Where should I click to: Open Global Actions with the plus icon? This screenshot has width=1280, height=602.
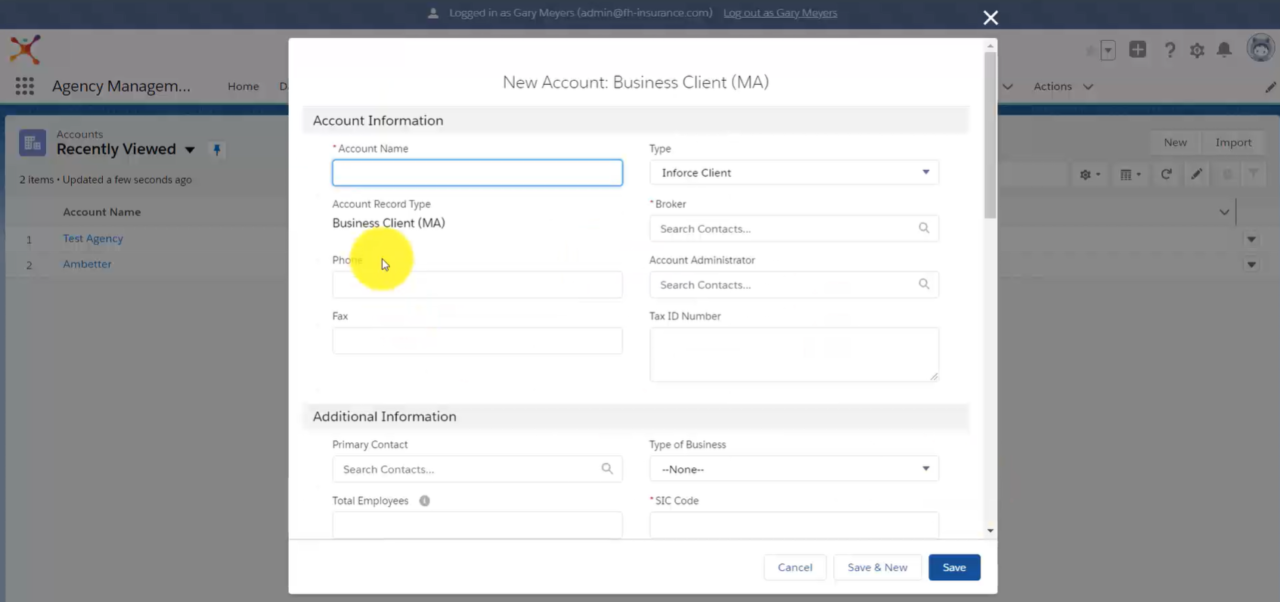tap(1137, 48)
